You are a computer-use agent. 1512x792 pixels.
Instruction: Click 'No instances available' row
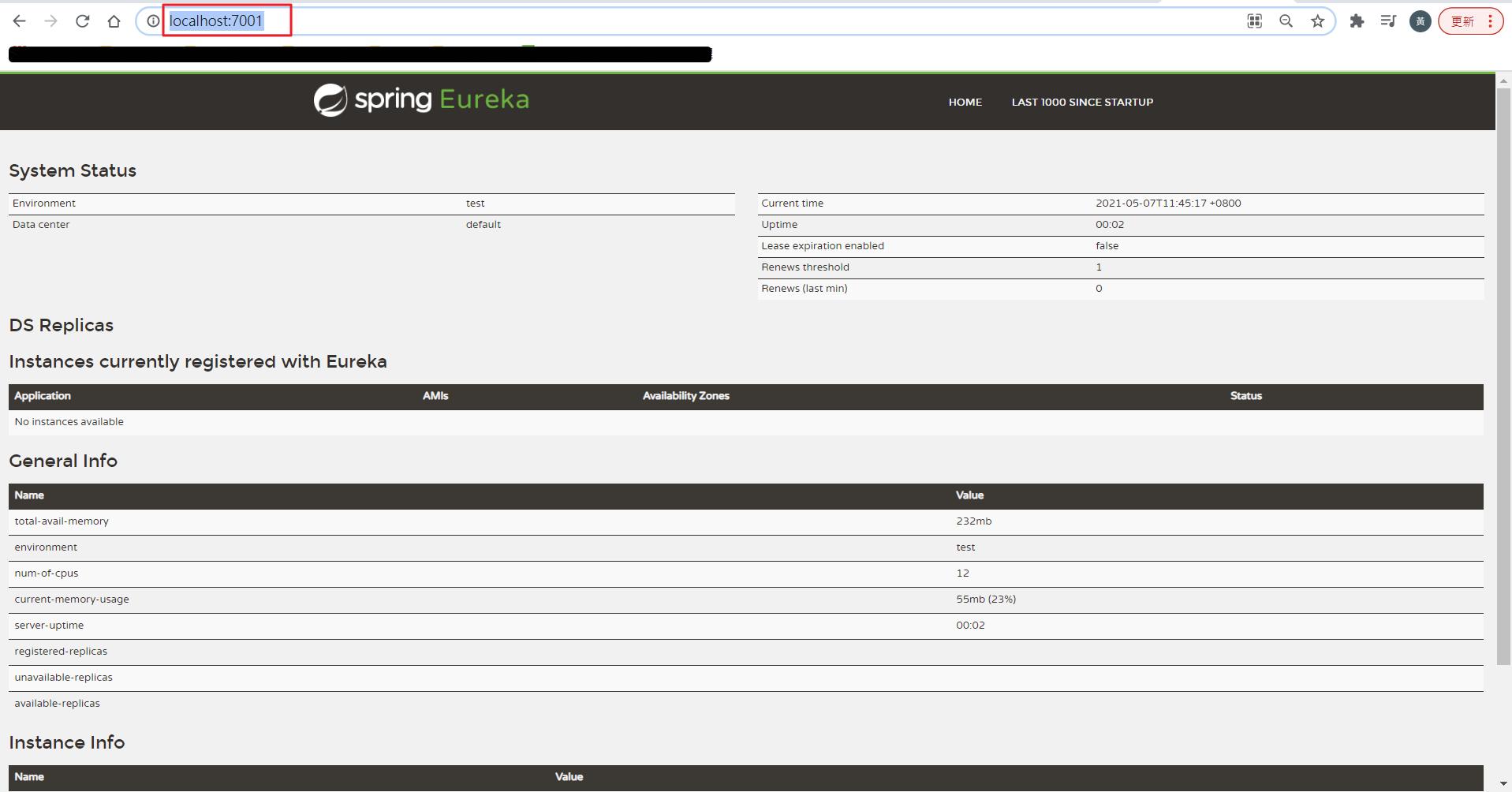tap(746, 422)
